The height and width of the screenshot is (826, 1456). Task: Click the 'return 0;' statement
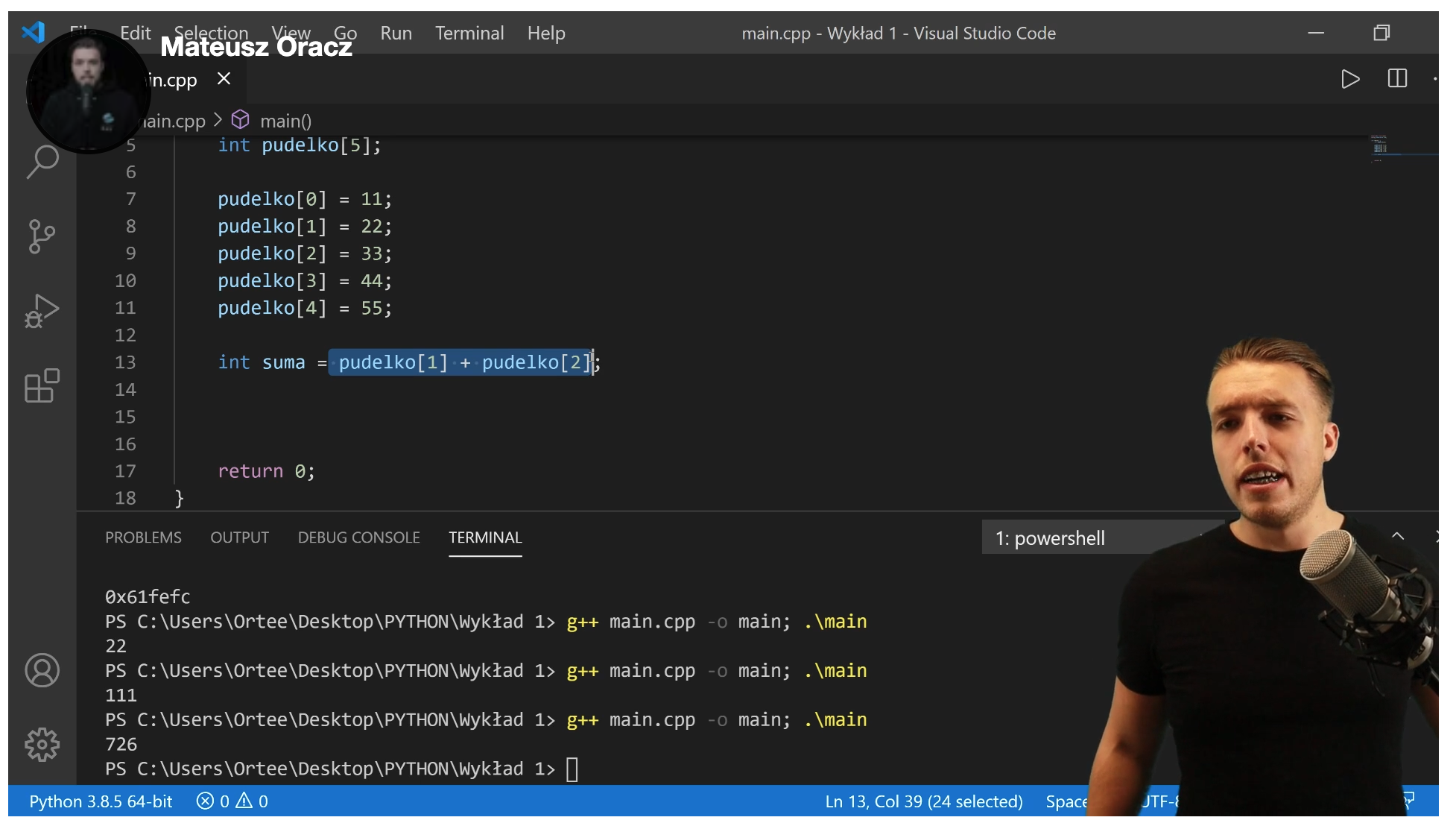(267, 471)
